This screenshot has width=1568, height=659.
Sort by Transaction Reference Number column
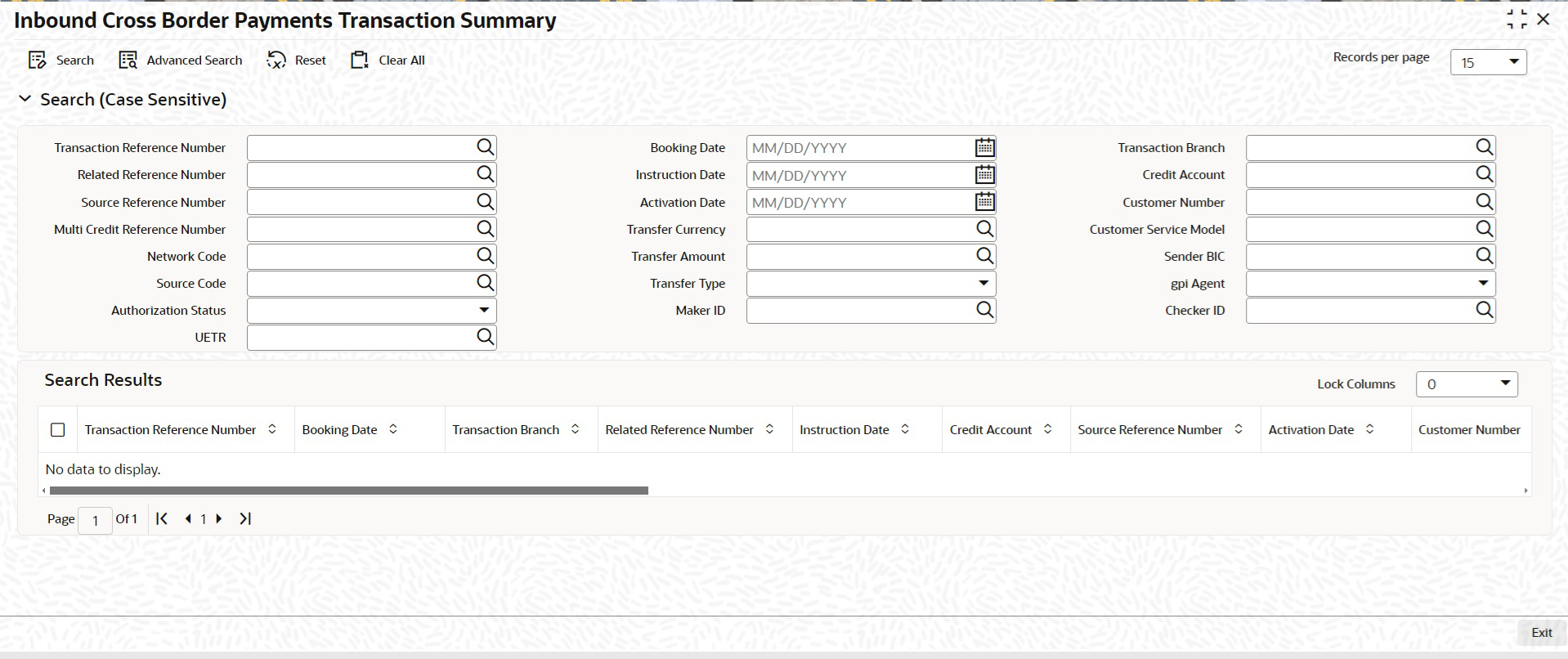point(272,429)
